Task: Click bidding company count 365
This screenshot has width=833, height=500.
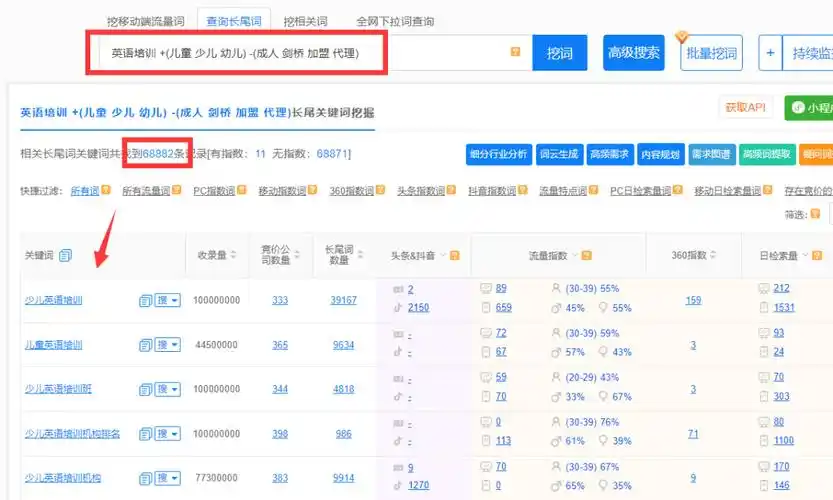Action: pyautogui.click(x=280, y=345)
